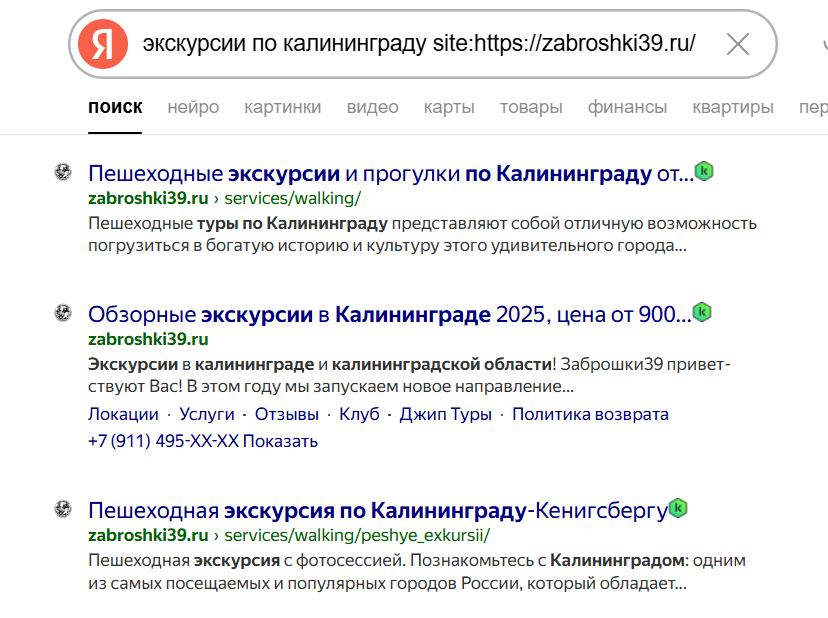
Task: Open the 'Услуги' sitelink
Action: (206, 414)
